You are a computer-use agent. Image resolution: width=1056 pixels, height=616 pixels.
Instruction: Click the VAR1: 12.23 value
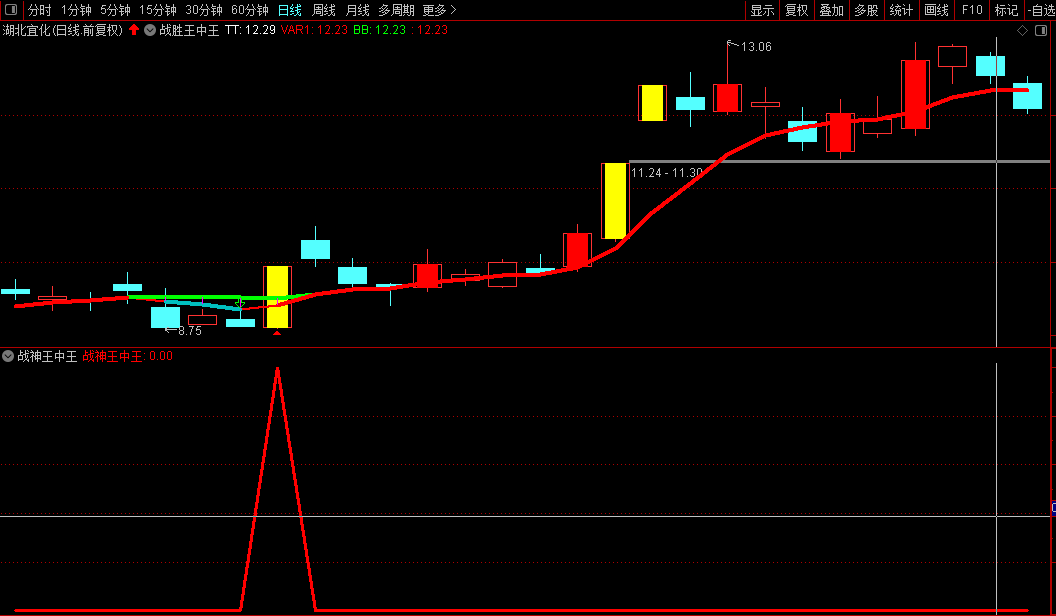click(x=315, y=30)
